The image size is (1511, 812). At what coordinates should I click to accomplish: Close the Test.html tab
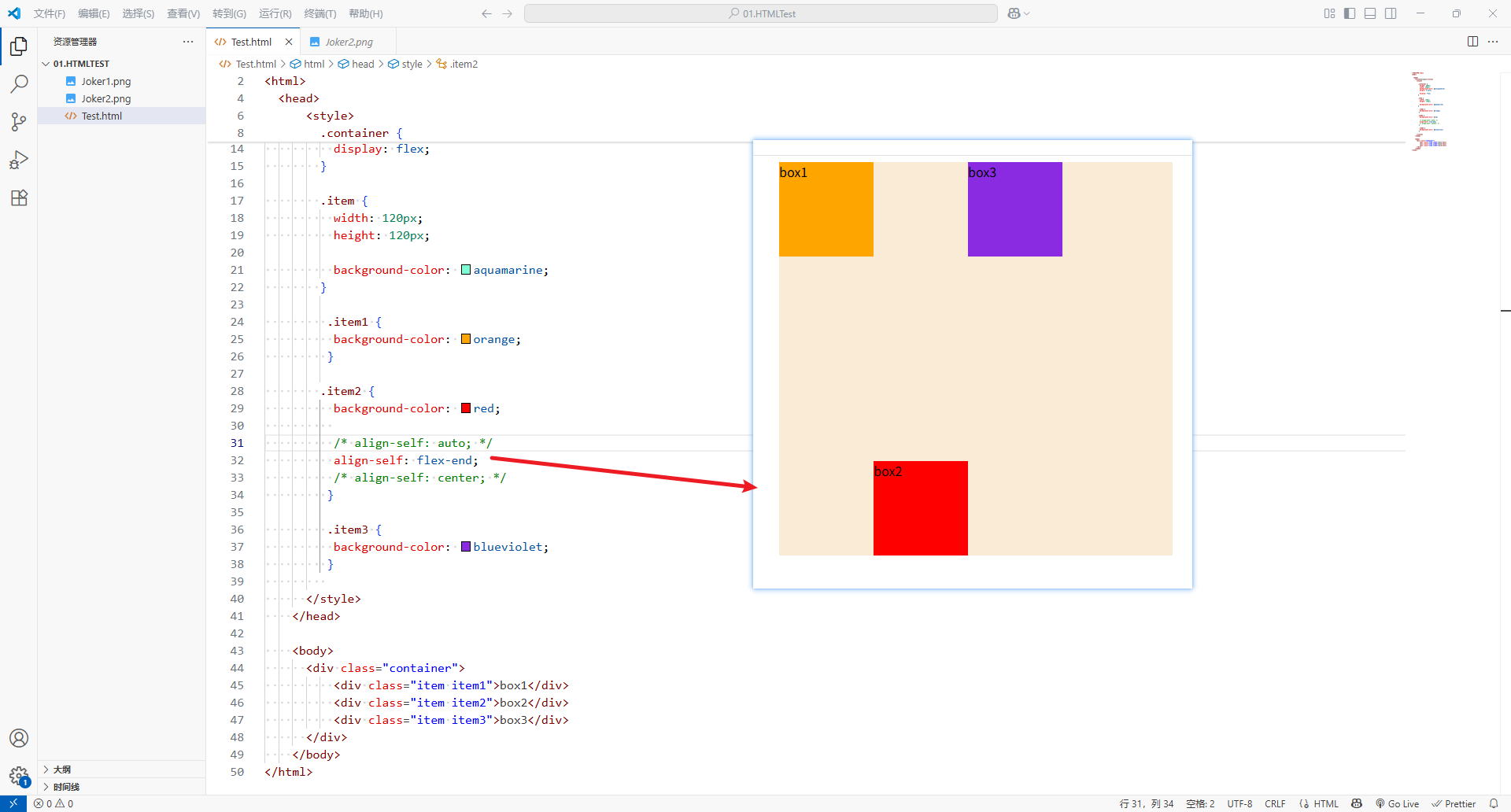point(289,42)
